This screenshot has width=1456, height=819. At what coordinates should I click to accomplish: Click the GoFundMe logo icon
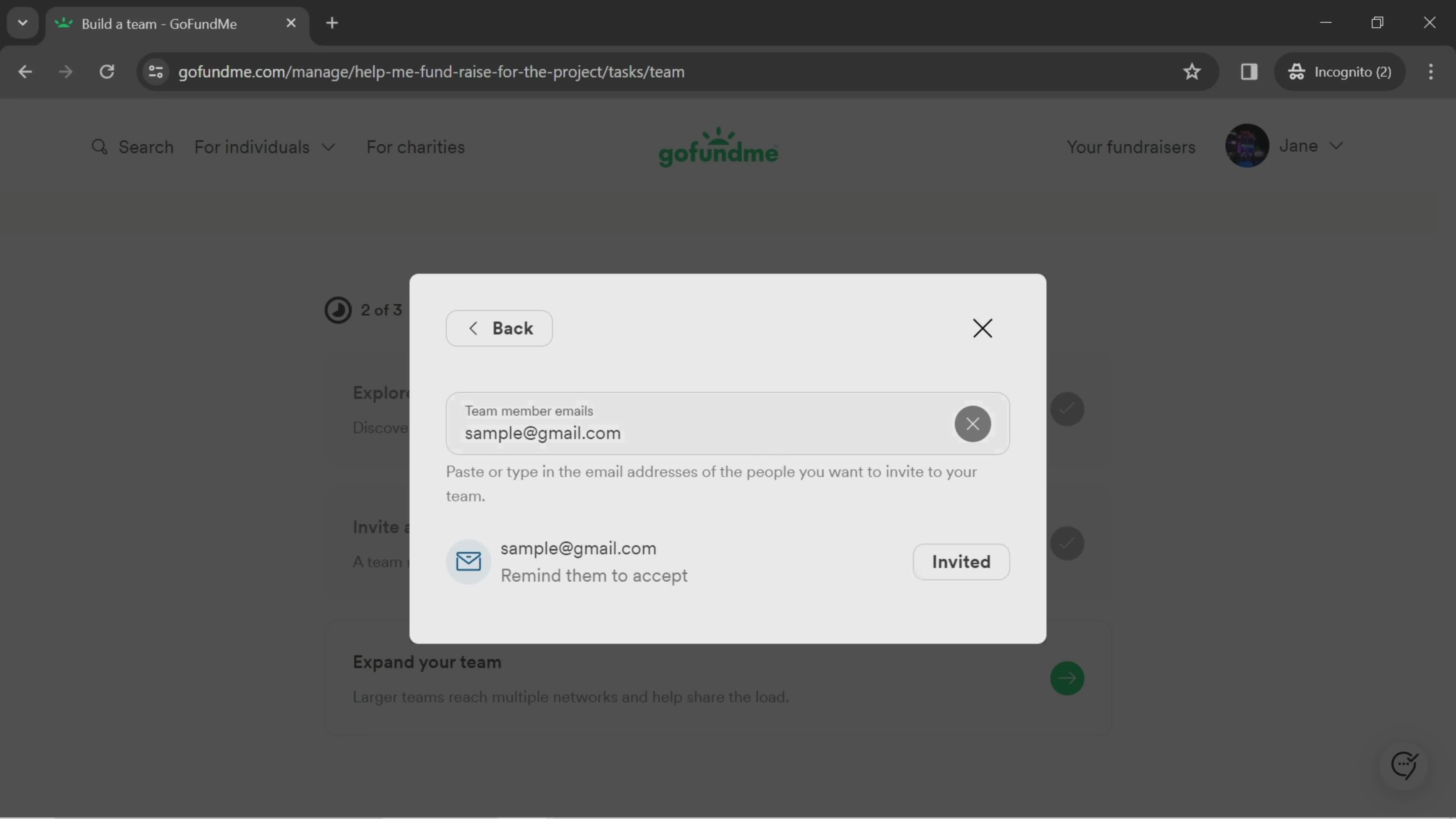[718, 147]
